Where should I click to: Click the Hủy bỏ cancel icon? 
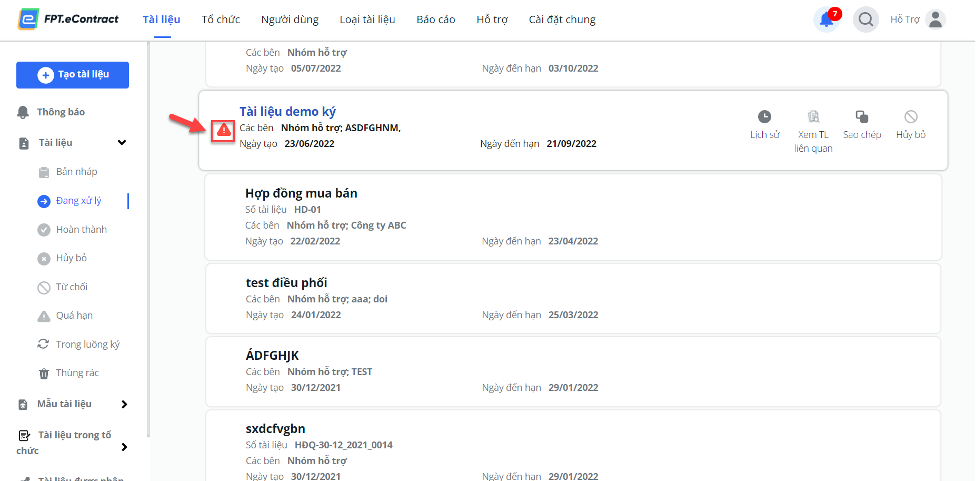point(911,117)
